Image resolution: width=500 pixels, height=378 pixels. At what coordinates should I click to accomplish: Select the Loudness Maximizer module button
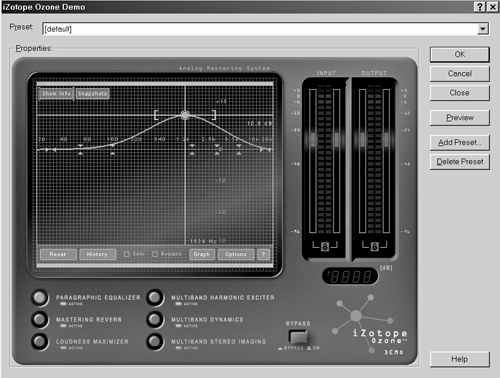coord(40,341)
